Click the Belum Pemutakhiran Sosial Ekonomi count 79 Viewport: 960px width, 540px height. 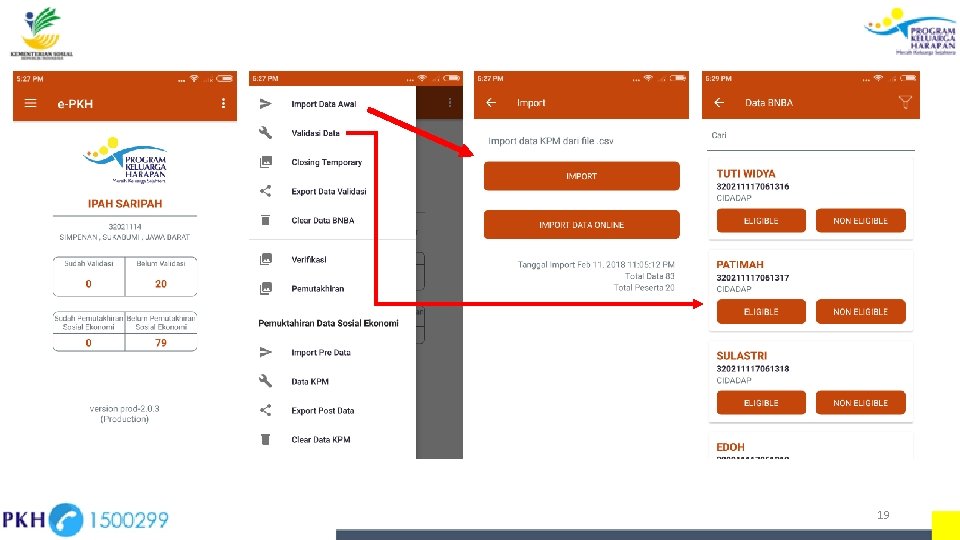tap(161, 343)
